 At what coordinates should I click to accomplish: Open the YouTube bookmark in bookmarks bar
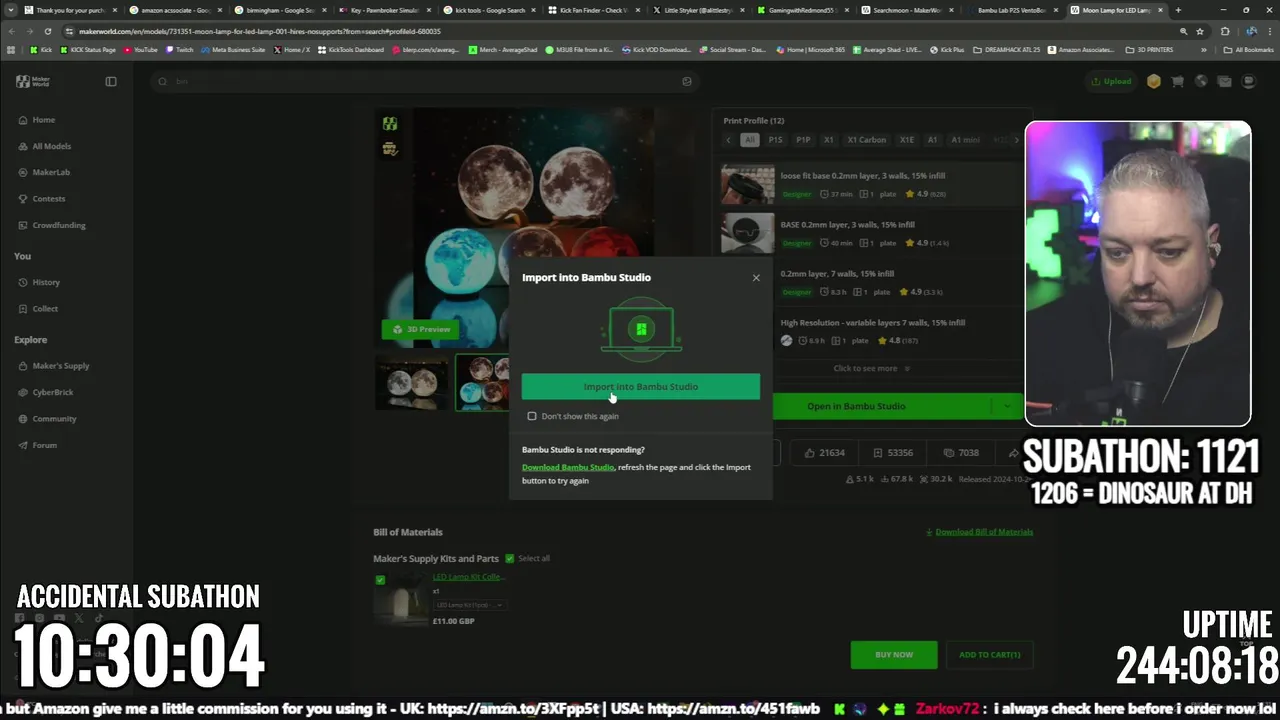[140, 49]
